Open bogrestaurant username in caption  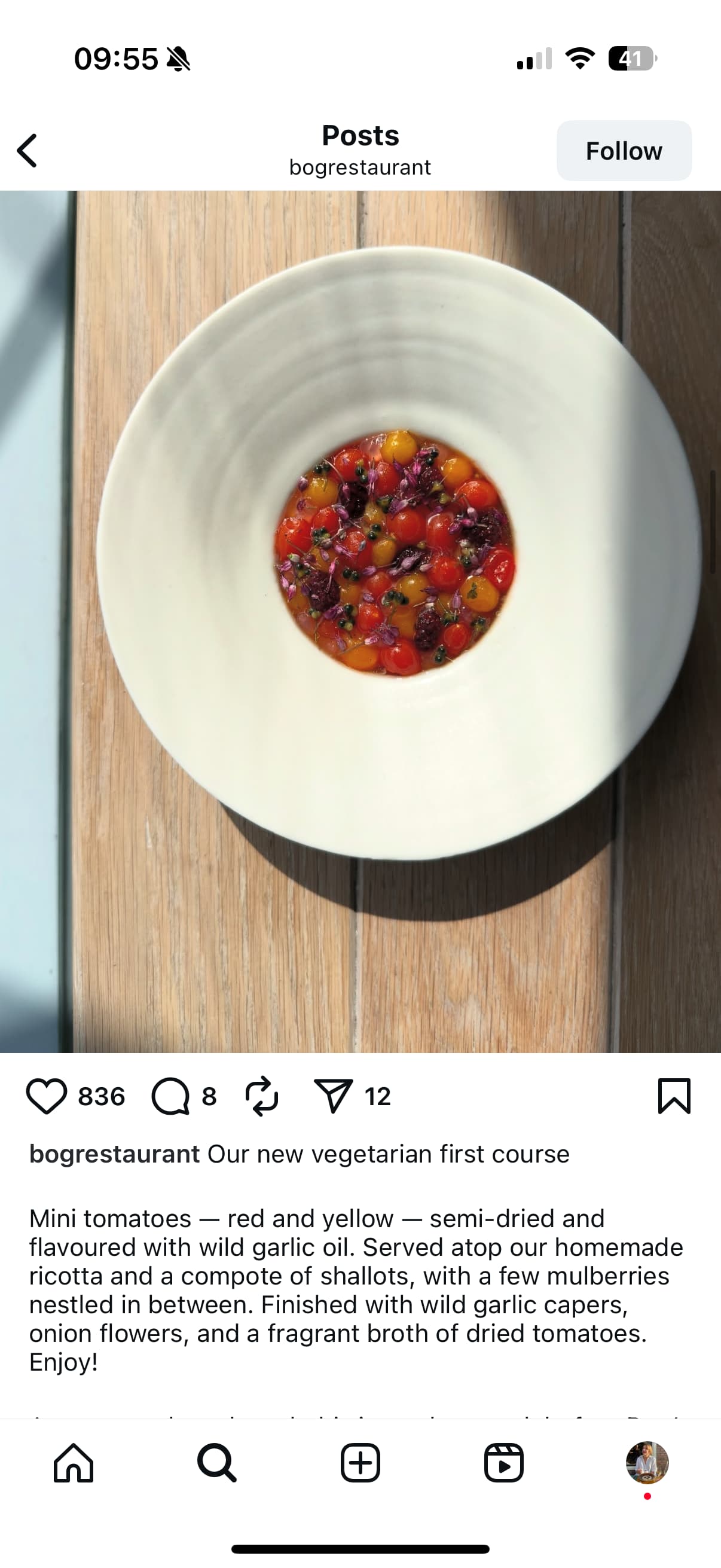point(114,1154)
